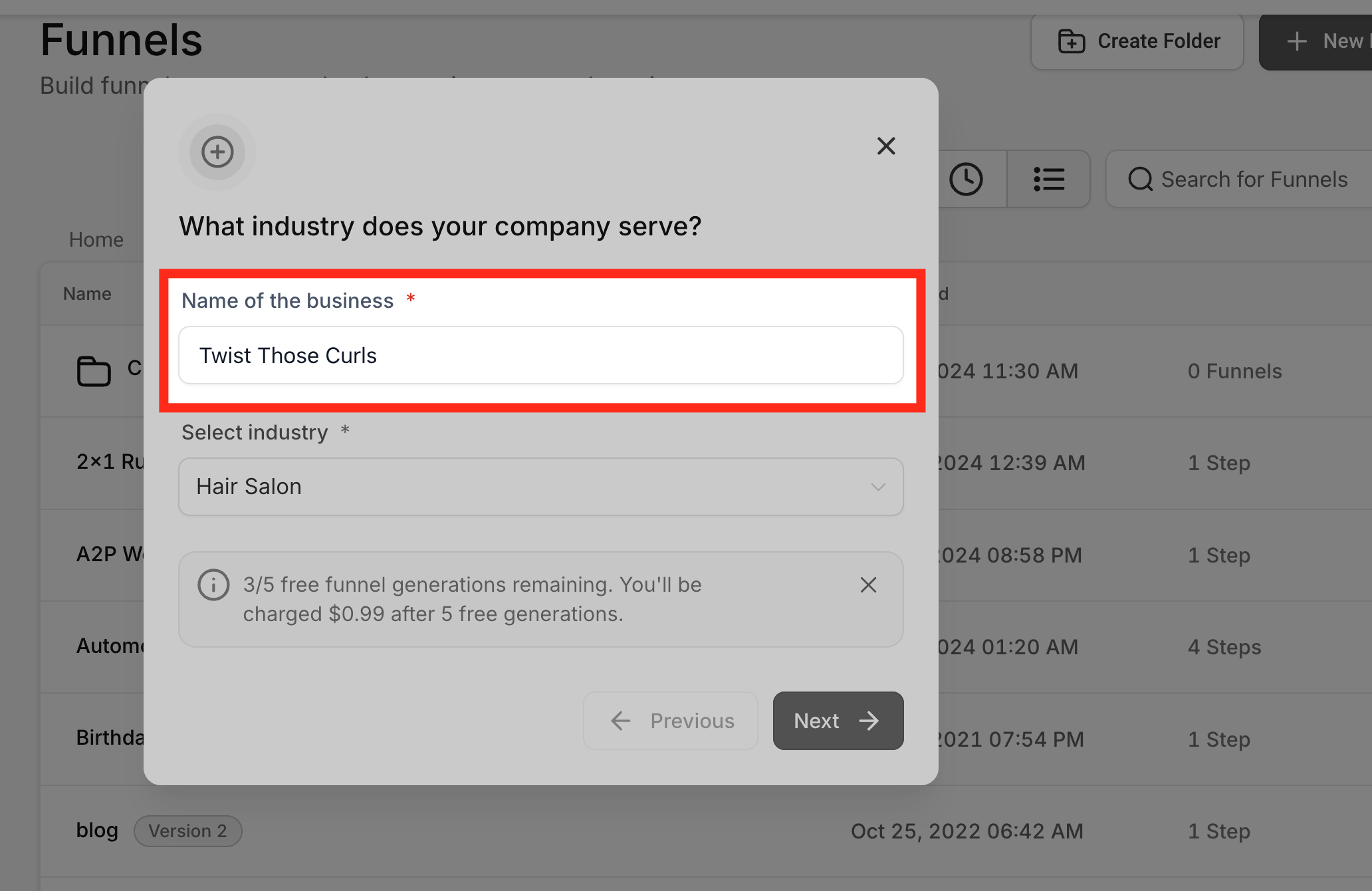Switch to list view icon
The image size is (1372, 891).
point(1048,180)
